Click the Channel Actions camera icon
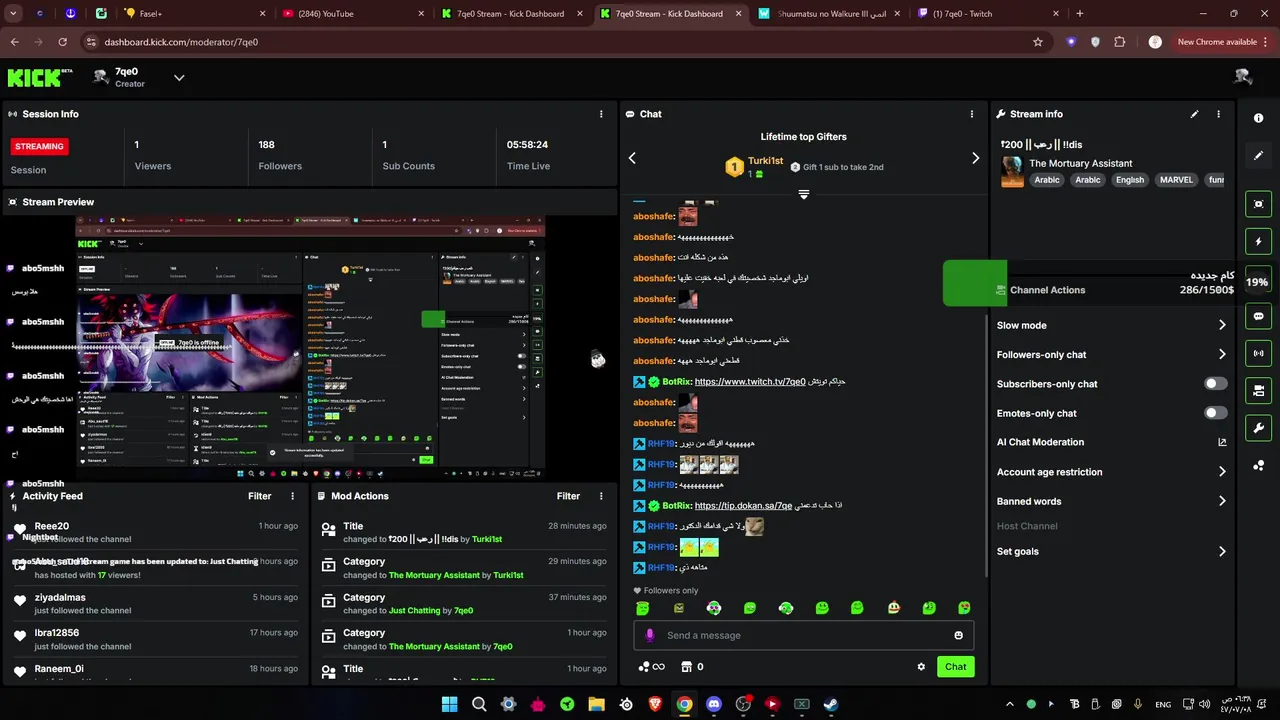 click(1001, 290)
